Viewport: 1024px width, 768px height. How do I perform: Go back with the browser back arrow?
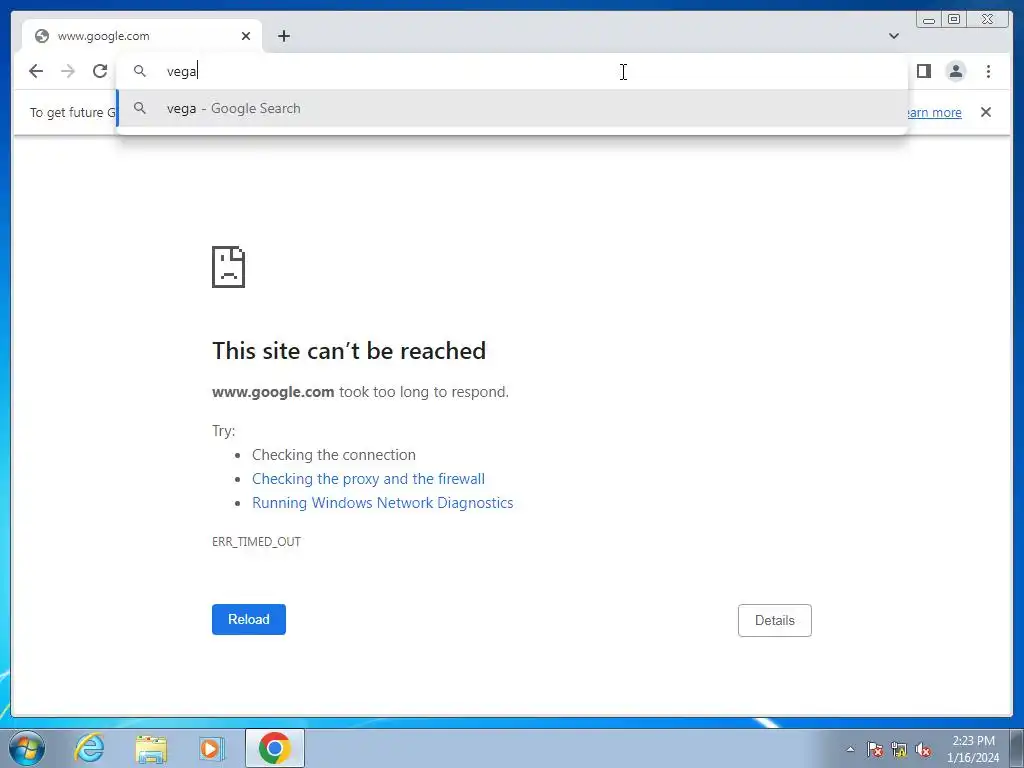tap(36, 71)
